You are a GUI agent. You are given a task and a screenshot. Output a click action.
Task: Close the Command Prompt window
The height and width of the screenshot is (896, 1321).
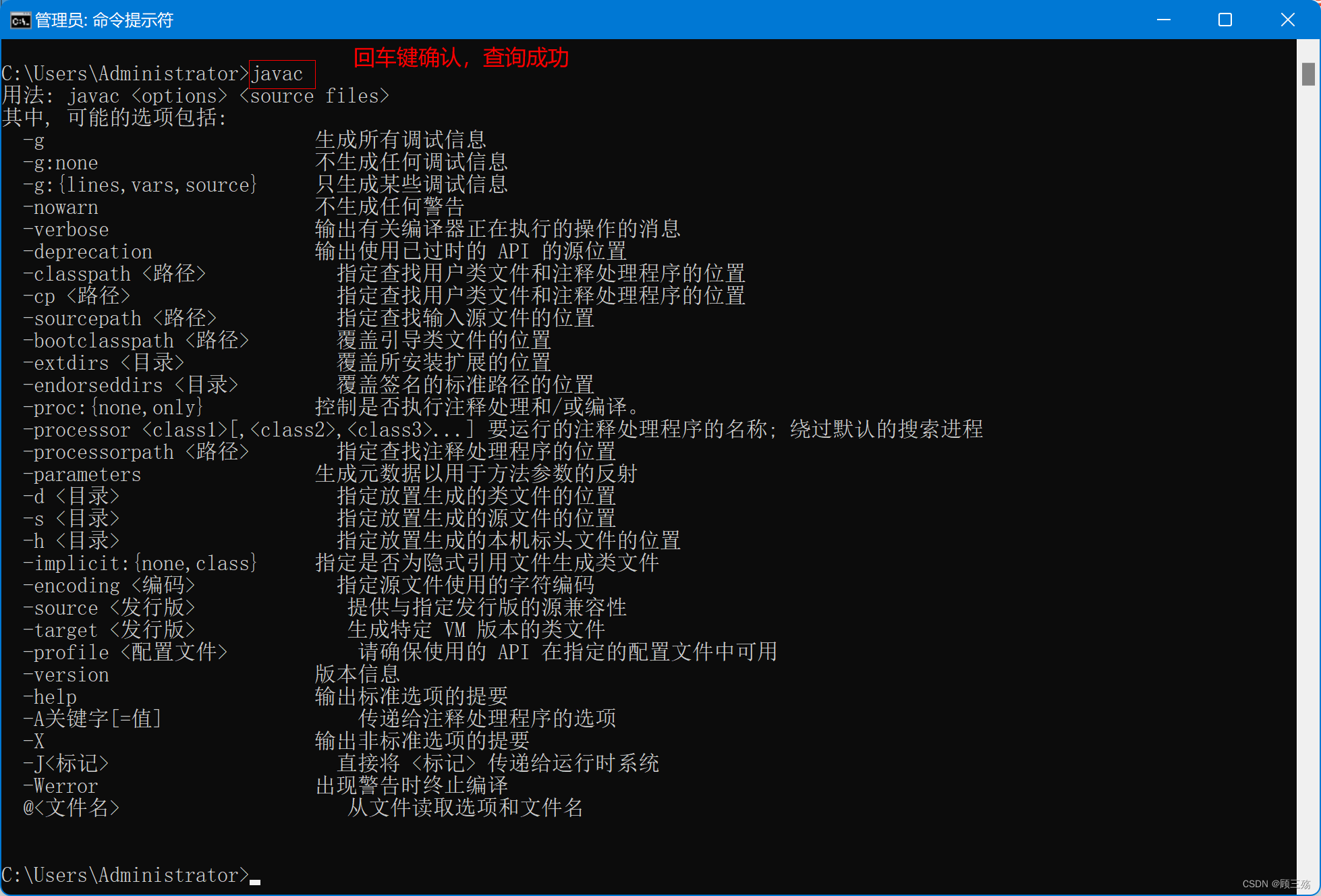pyautogui.click(x=1287, y=20)
